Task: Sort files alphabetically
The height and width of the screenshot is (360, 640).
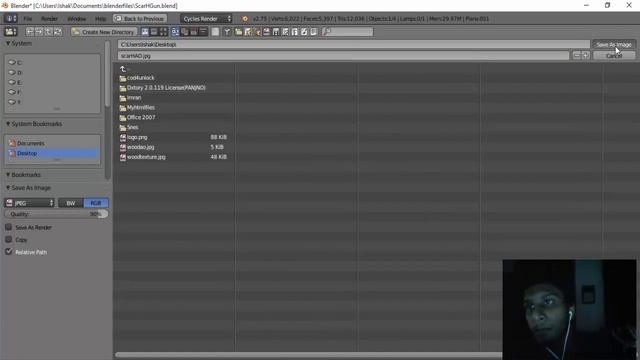Action: tap(175, 32)
